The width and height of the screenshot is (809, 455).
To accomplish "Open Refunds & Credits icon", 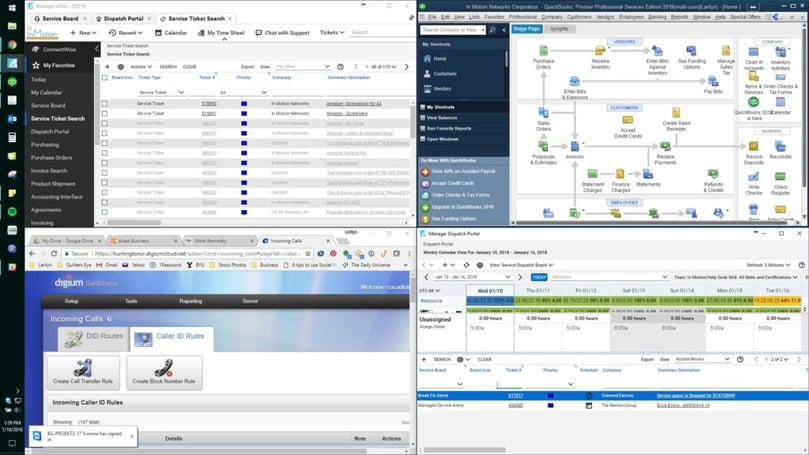I will [x=713, y=174].
